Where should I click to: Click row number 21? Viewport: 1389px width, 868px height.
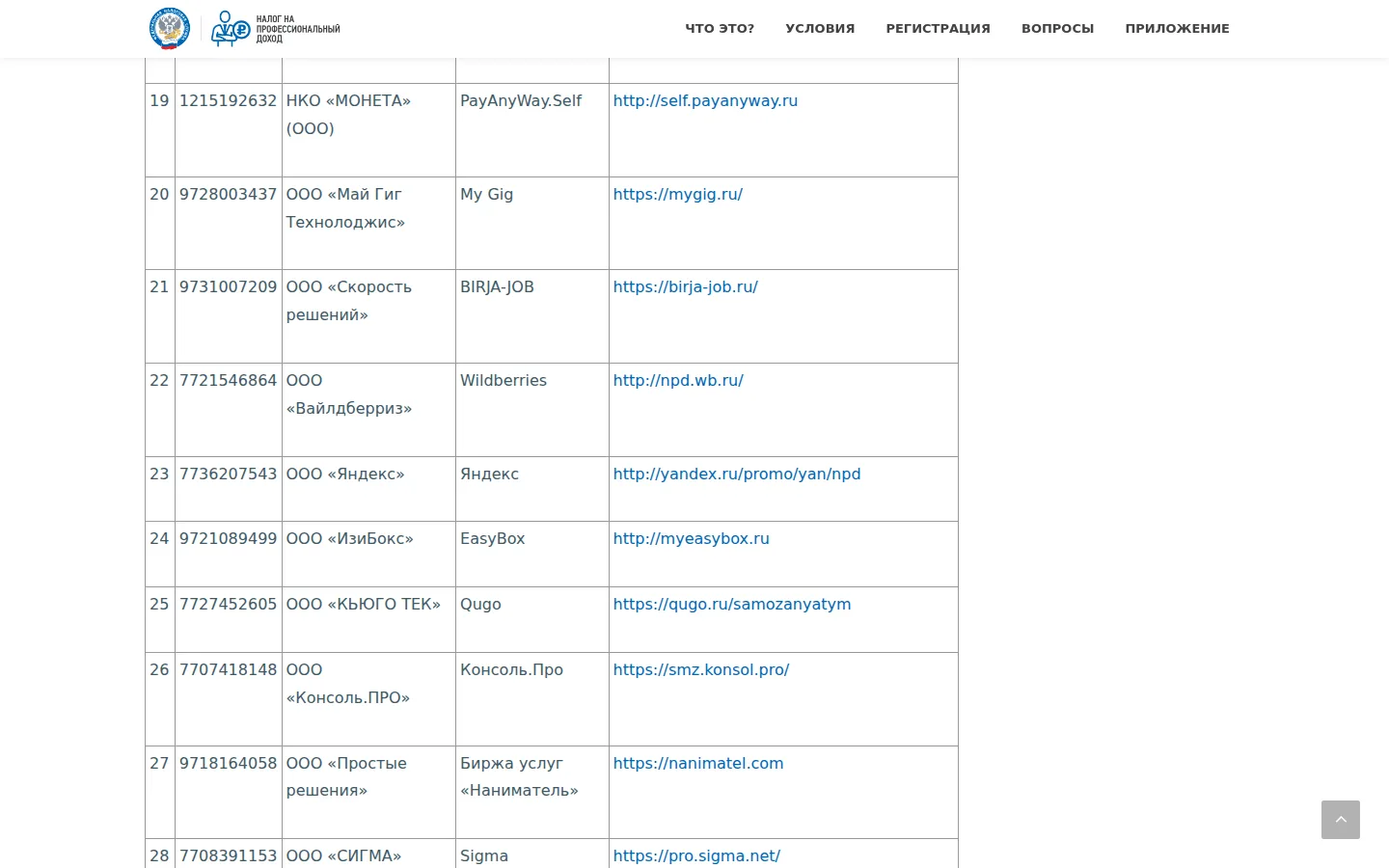159,286
